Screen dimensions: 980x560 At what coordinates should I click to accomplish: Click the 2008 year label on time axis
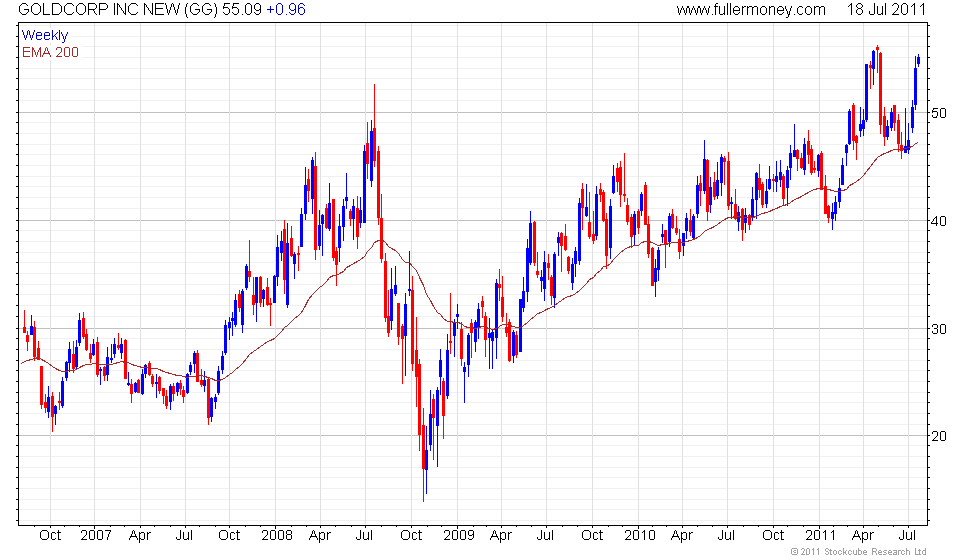tap(277, 536)
